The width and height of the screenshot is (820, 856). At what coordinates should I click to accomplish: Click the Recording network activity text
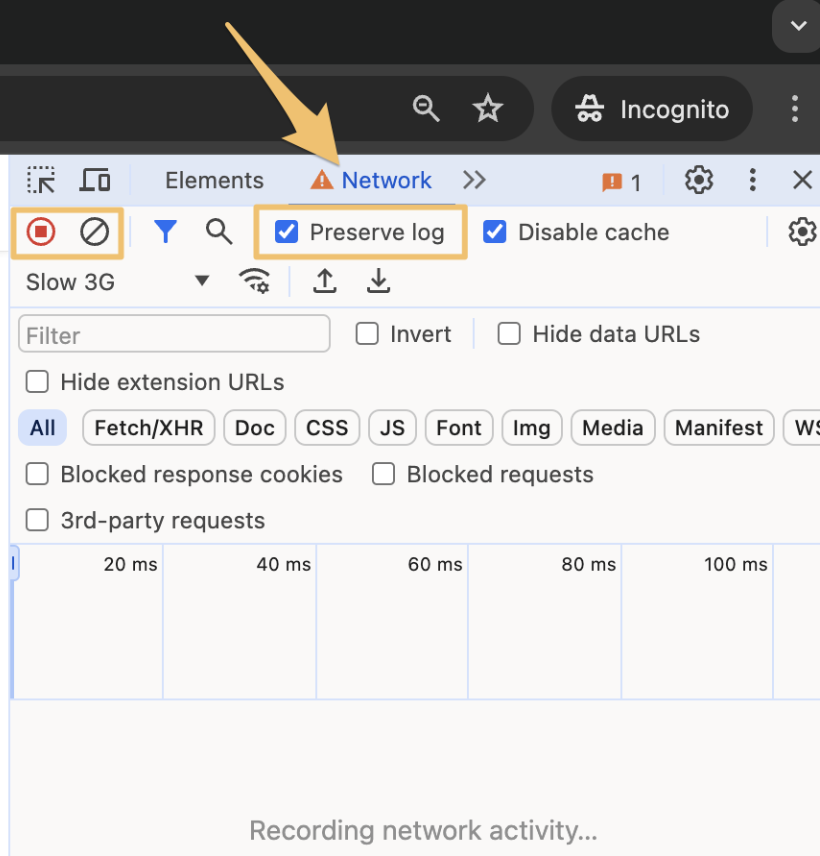(423, 830)
